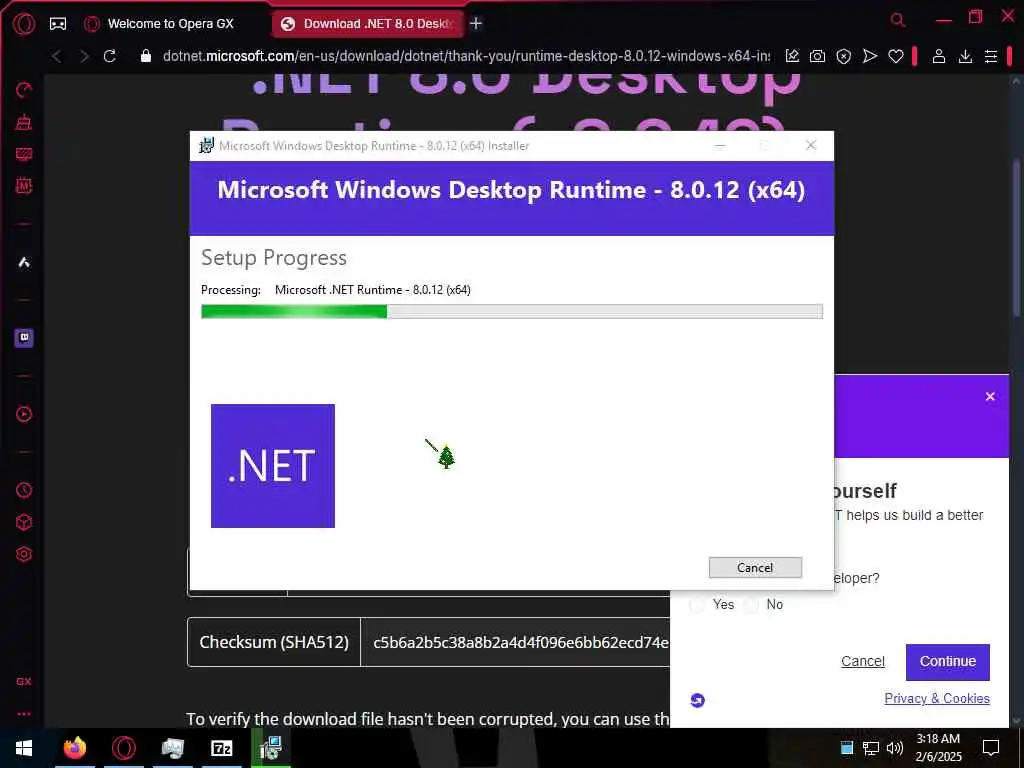Image resolution: width=1024 pixels, height=768 pixels.
Task: Open the GX Mods sidebar icon
Action: pos(24,186)
